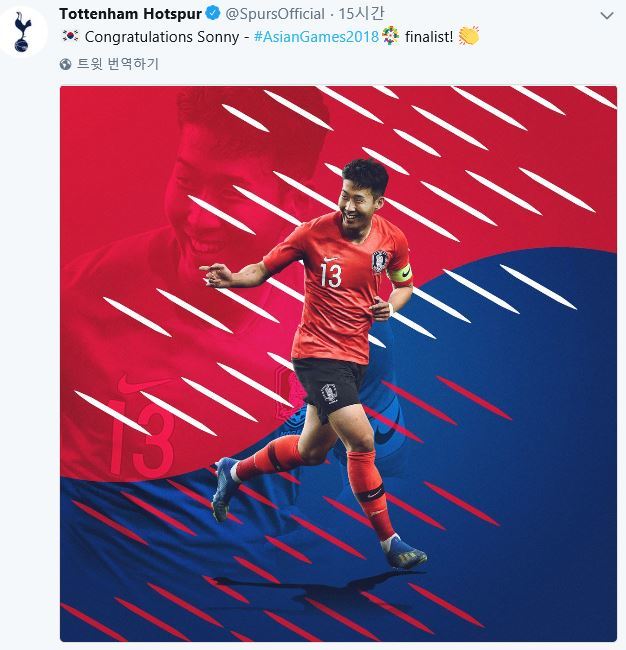Image resolution: width=626 pixels, height=650 pixels.
Task: Click the tweet text Congratulations Sonny
Action: (x=162, y=37)
